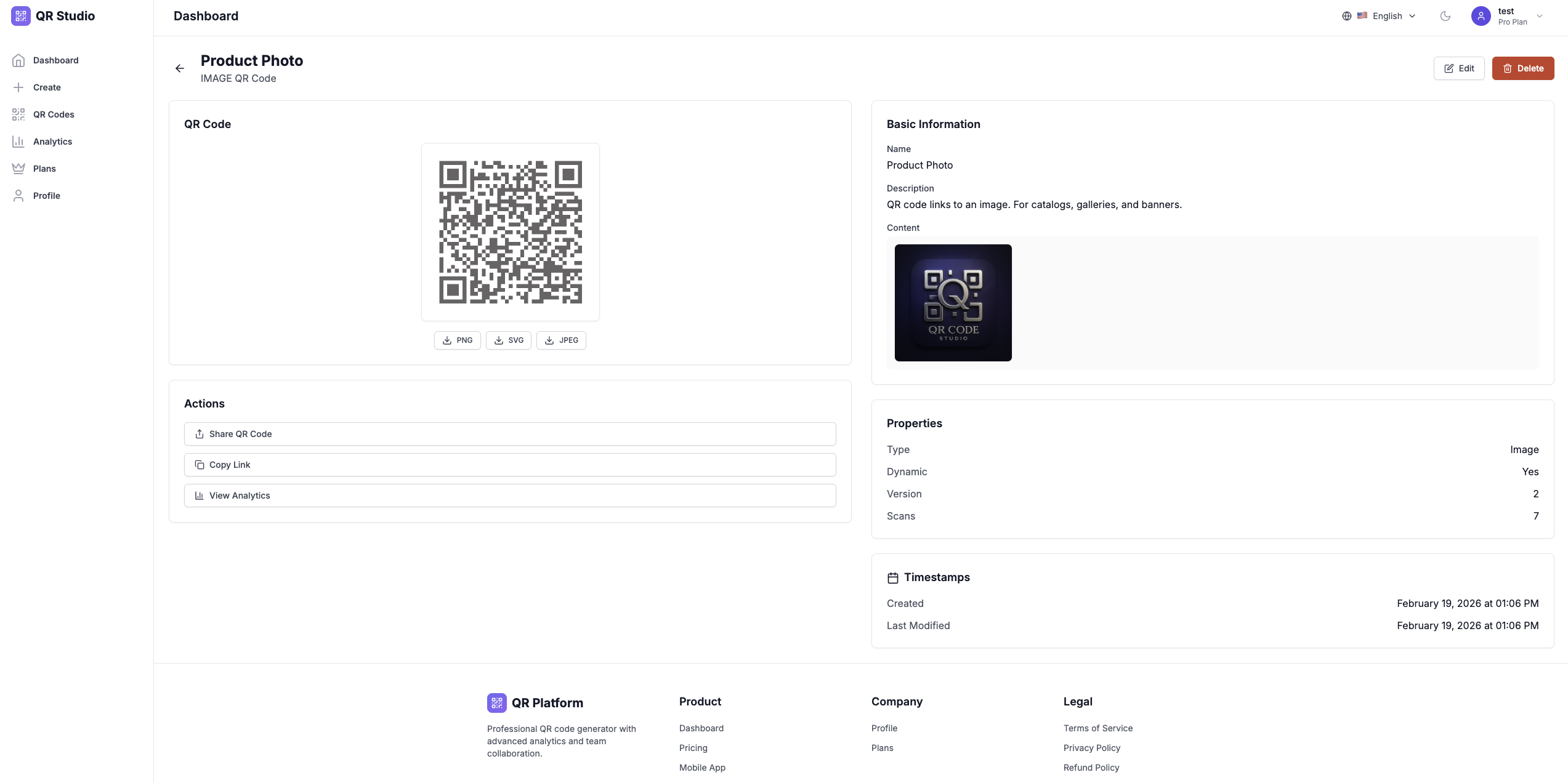Toggle dark mode with the moon icon
Viewport: 1568px width, 783px height.
coord(1445,15)
